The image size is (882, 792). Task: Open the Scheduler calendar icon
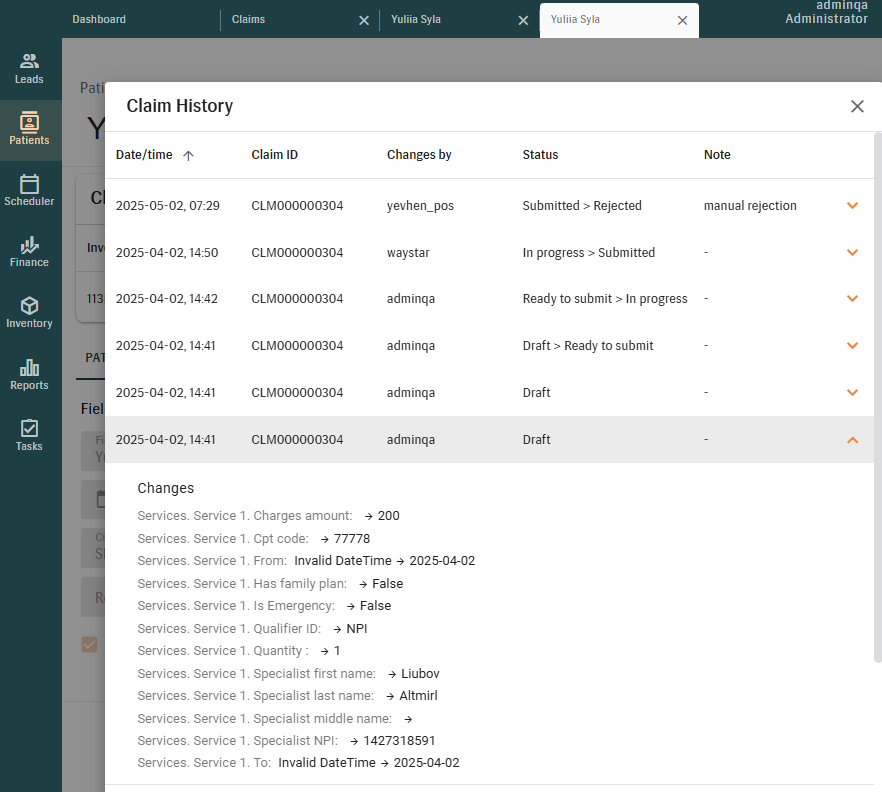[29, 184]
